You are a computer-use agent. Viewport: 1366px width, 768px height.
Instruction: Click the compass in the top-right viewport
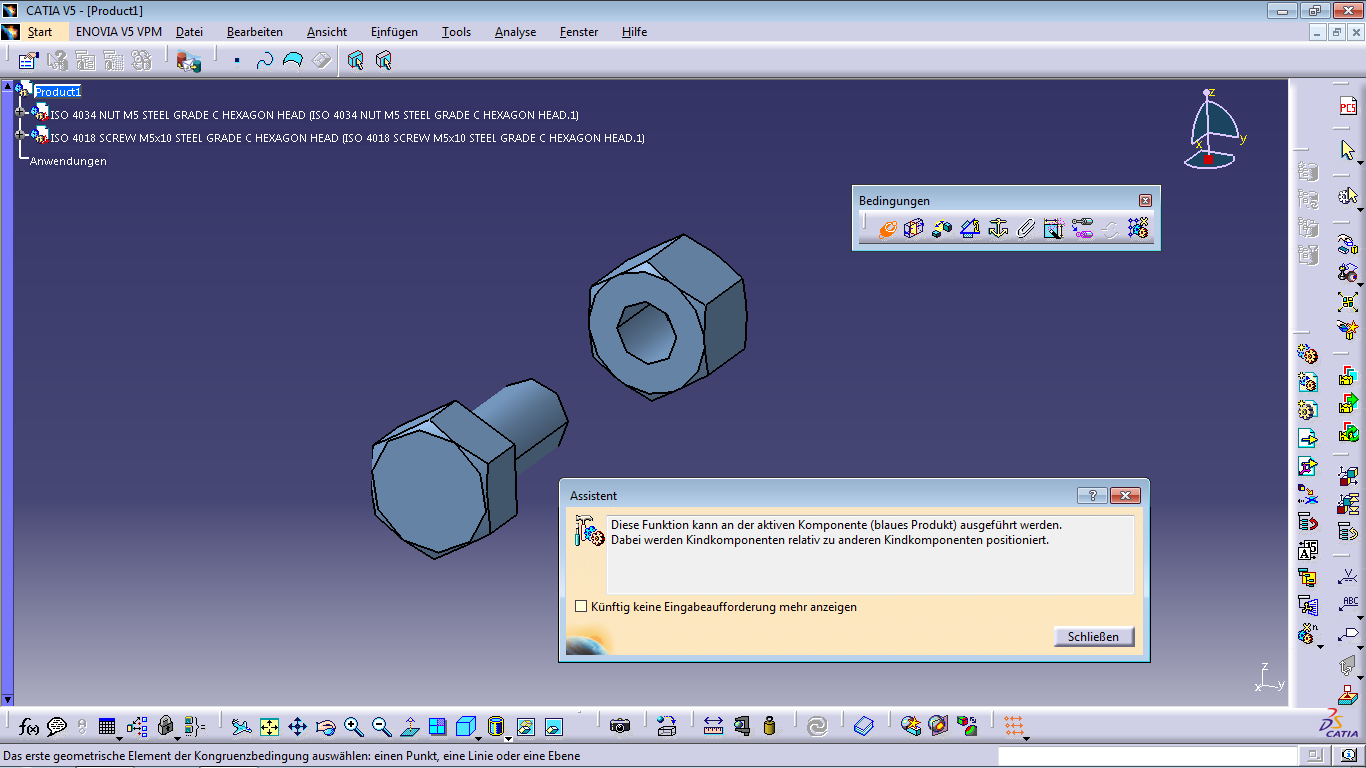(1214, 128)
